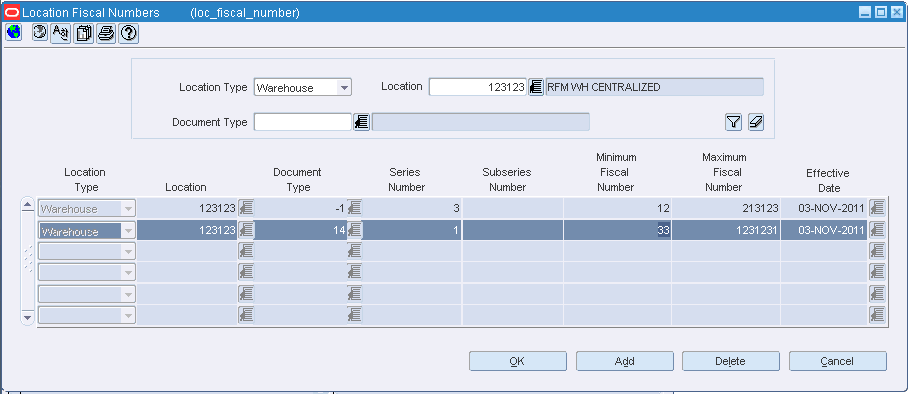
Task: Click the blue and green globe toolbar icon
Action: (13, 32)
